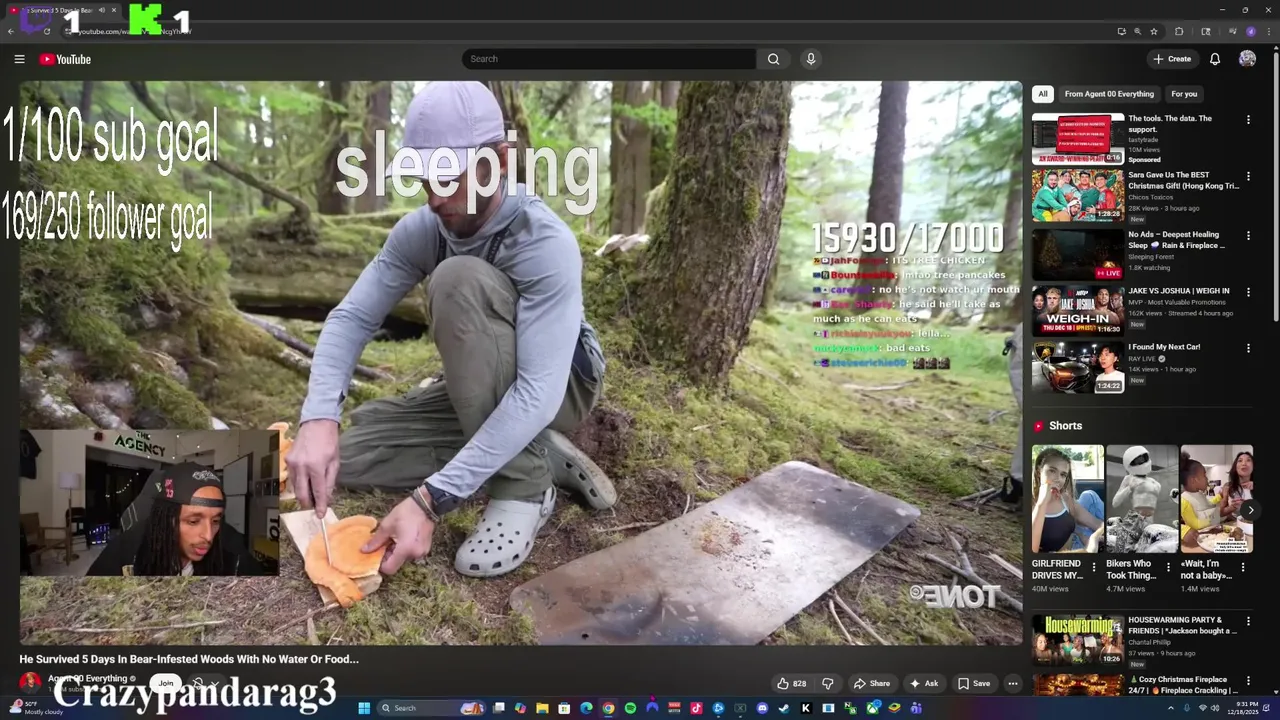Open more actions ellipsis under video
Screen dimensions: 1280x720
(1012, 684)
